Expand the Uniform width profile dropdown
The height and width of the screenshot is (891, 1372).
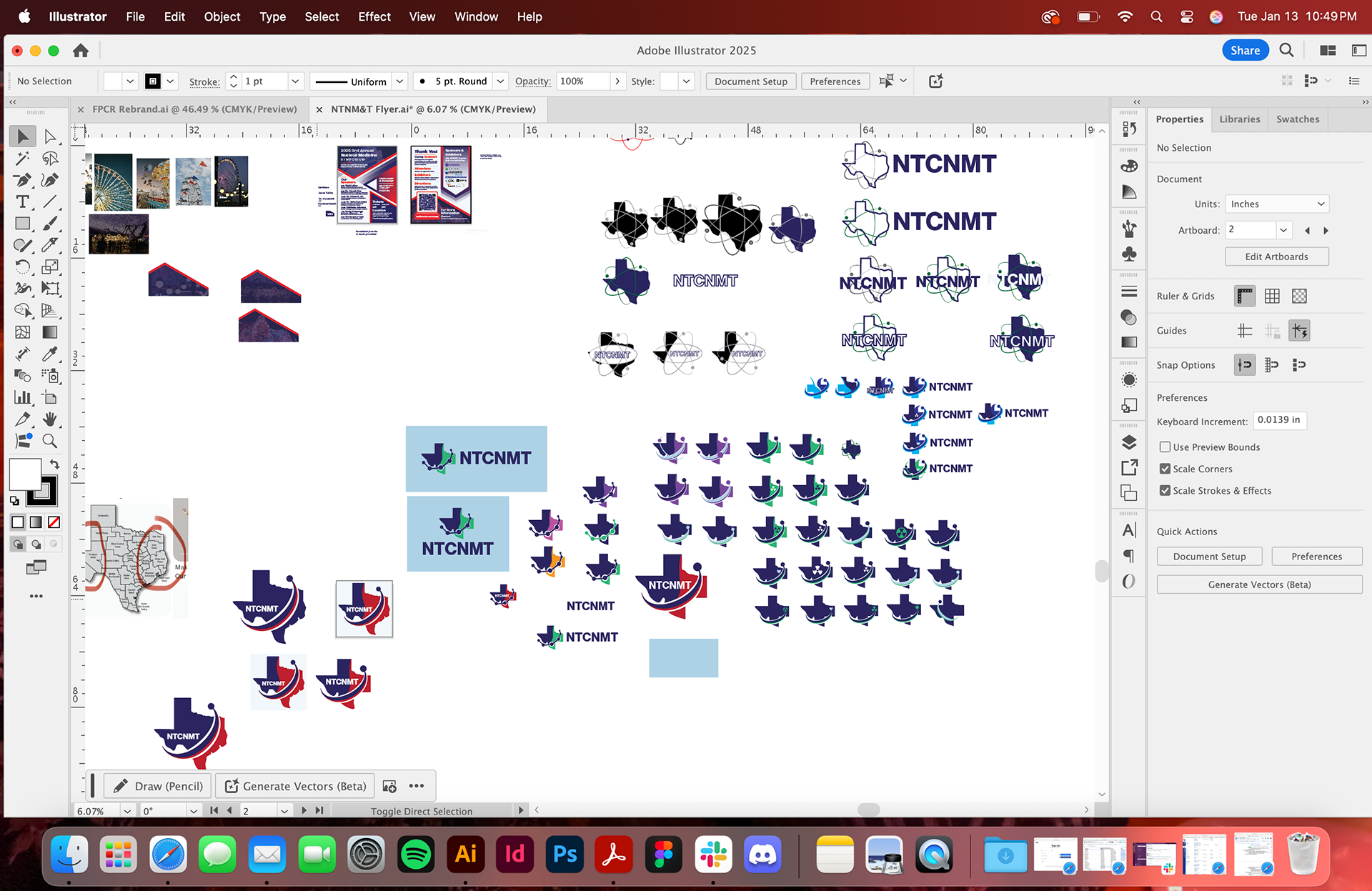[x=399, y=81]
